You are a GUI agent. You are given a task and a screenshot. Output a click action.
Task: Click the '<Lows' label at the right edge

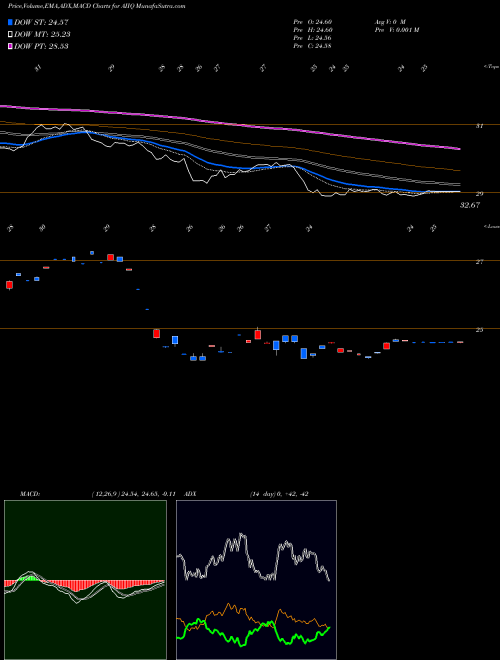491,226
